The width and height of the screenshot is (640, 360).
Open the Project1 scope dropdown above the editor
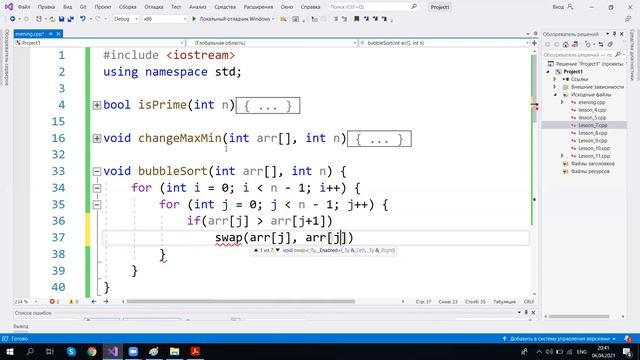click(100, 42)
